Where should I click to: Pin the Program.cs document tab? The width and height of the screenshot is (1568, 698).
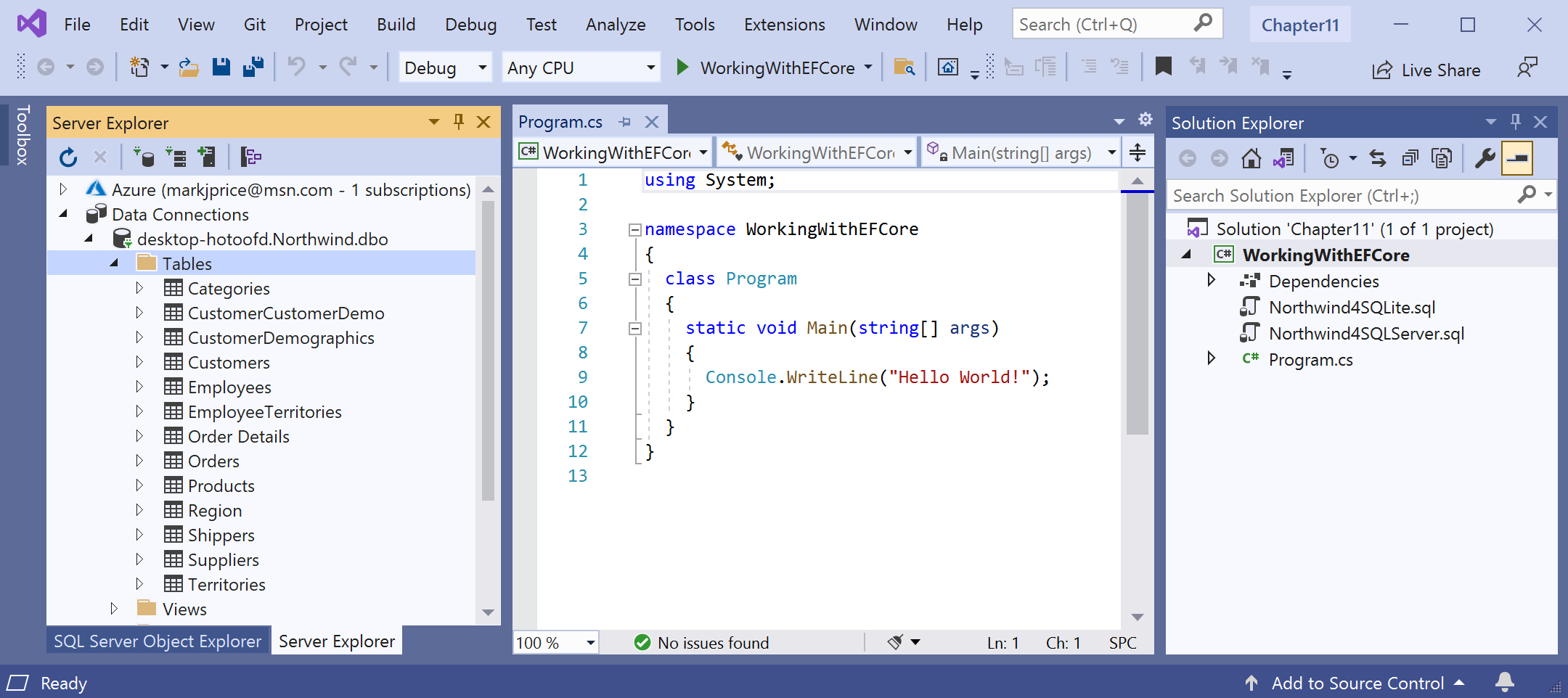click(x=625, y=121)
